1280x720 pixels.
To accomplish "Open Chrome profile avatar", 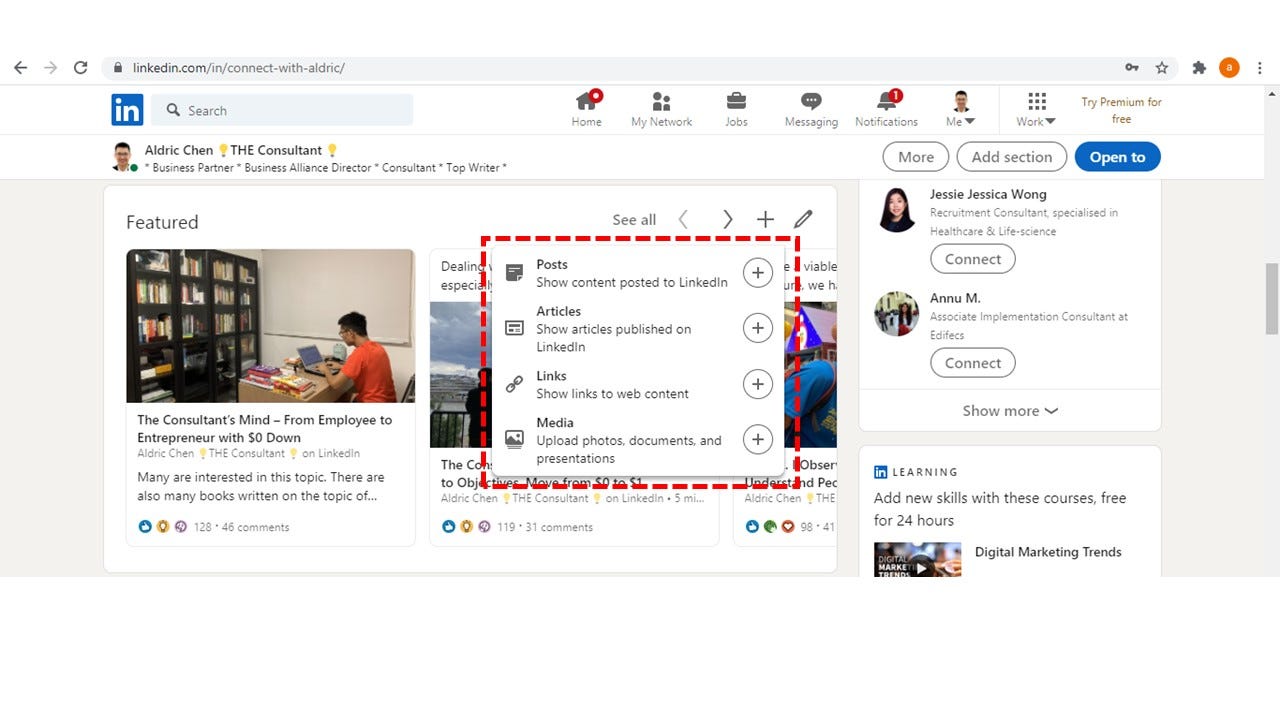I will click(1229, 68).
